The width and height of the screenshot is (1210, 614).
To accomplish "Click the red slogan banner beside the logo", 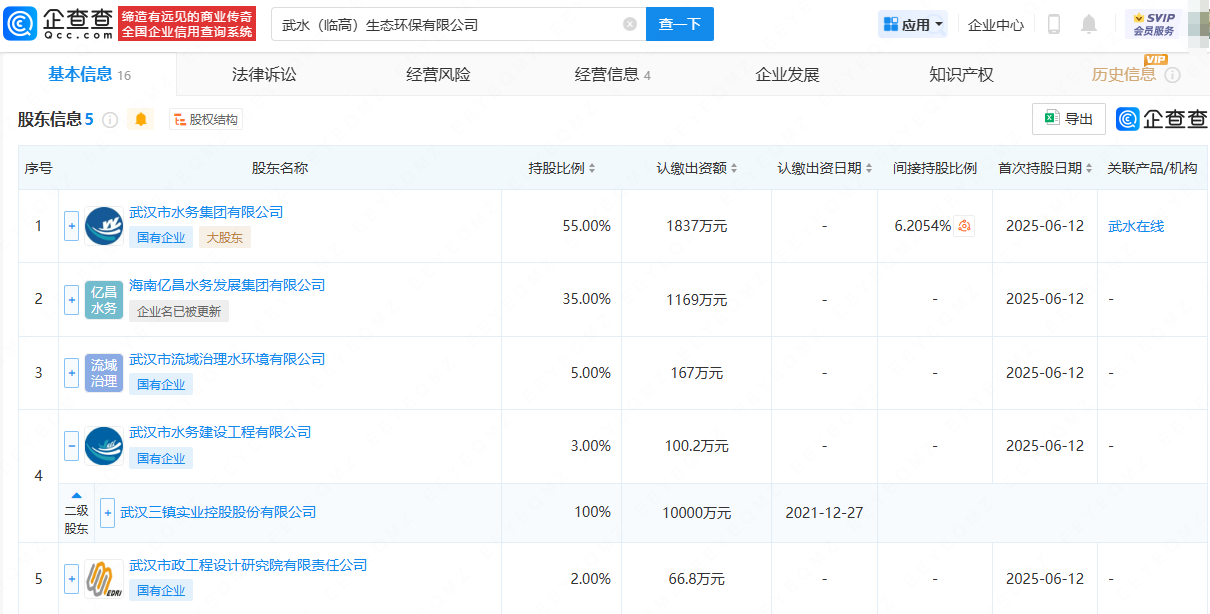I will pyautogui.click(x=187, y=24).
